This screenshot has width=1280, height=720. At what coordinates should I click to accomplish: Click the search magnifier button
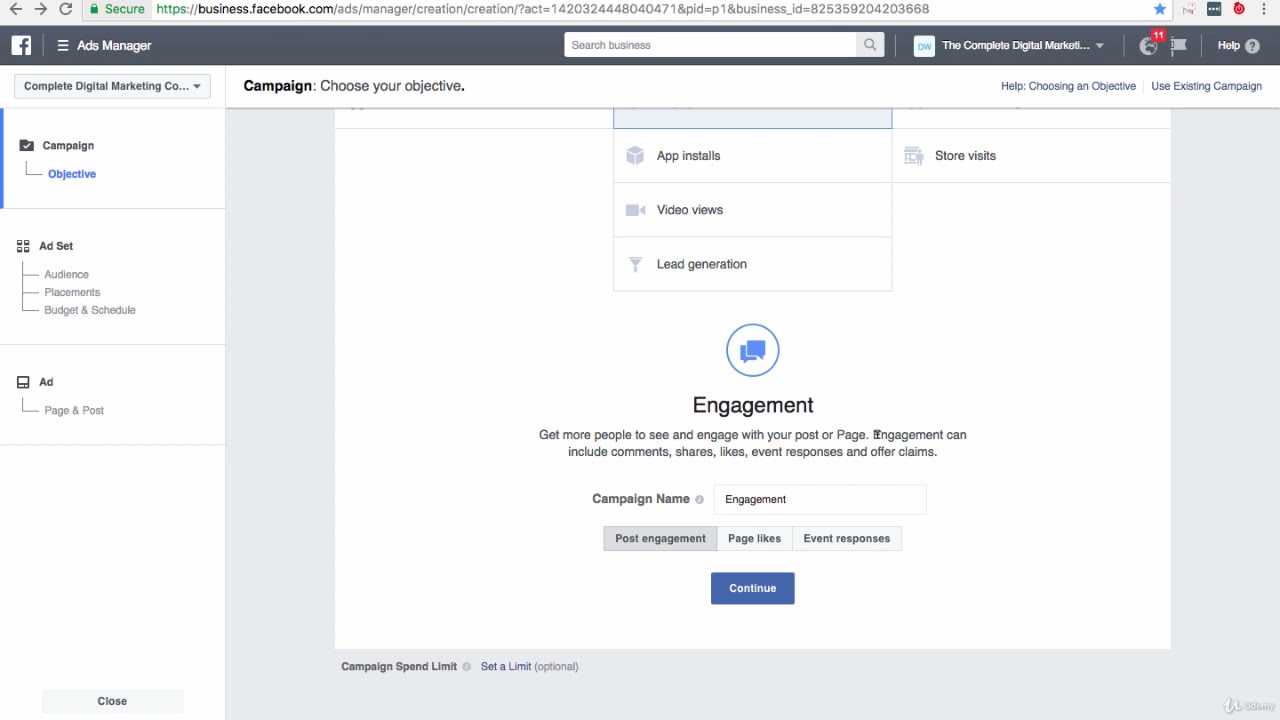click(x=870, y=45)
